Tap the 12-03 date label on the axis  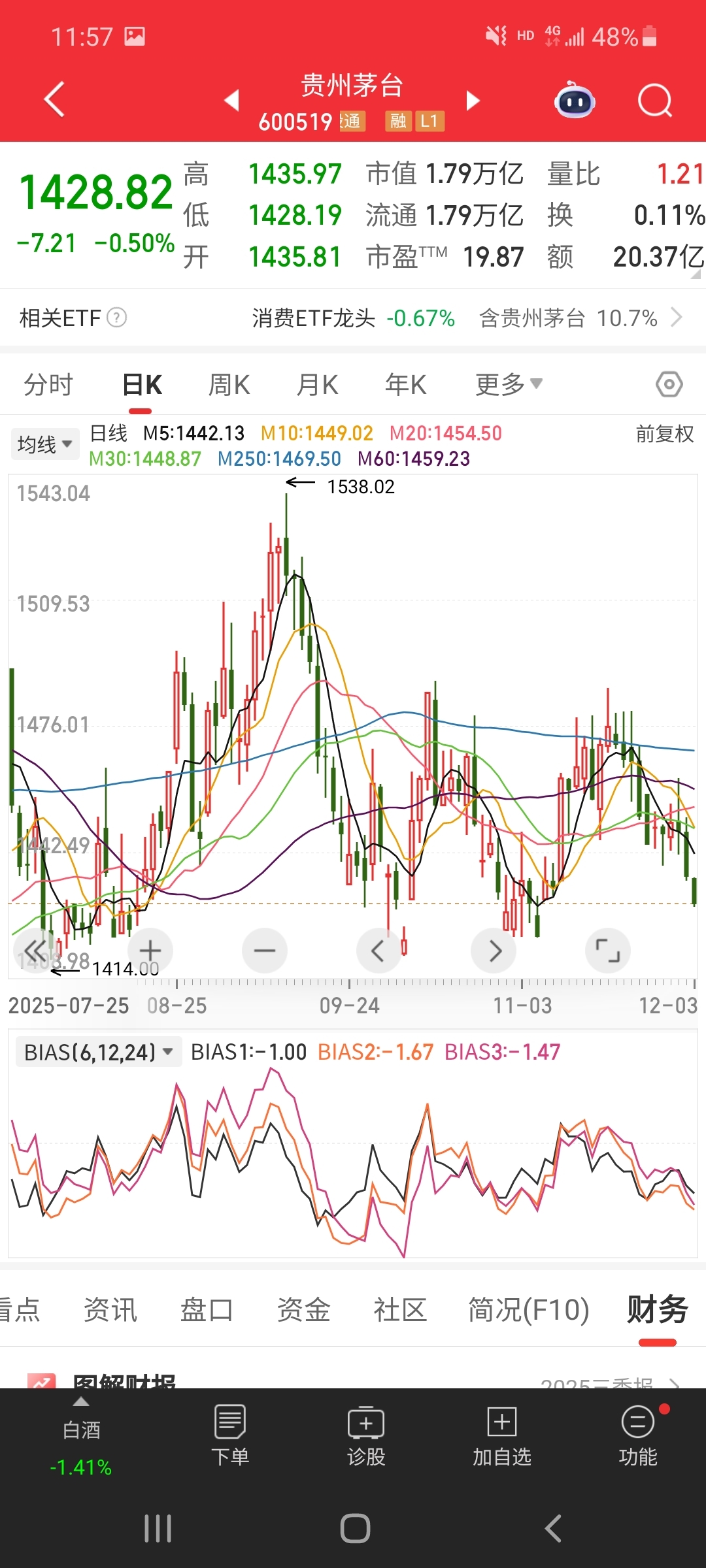(668, 1005)
